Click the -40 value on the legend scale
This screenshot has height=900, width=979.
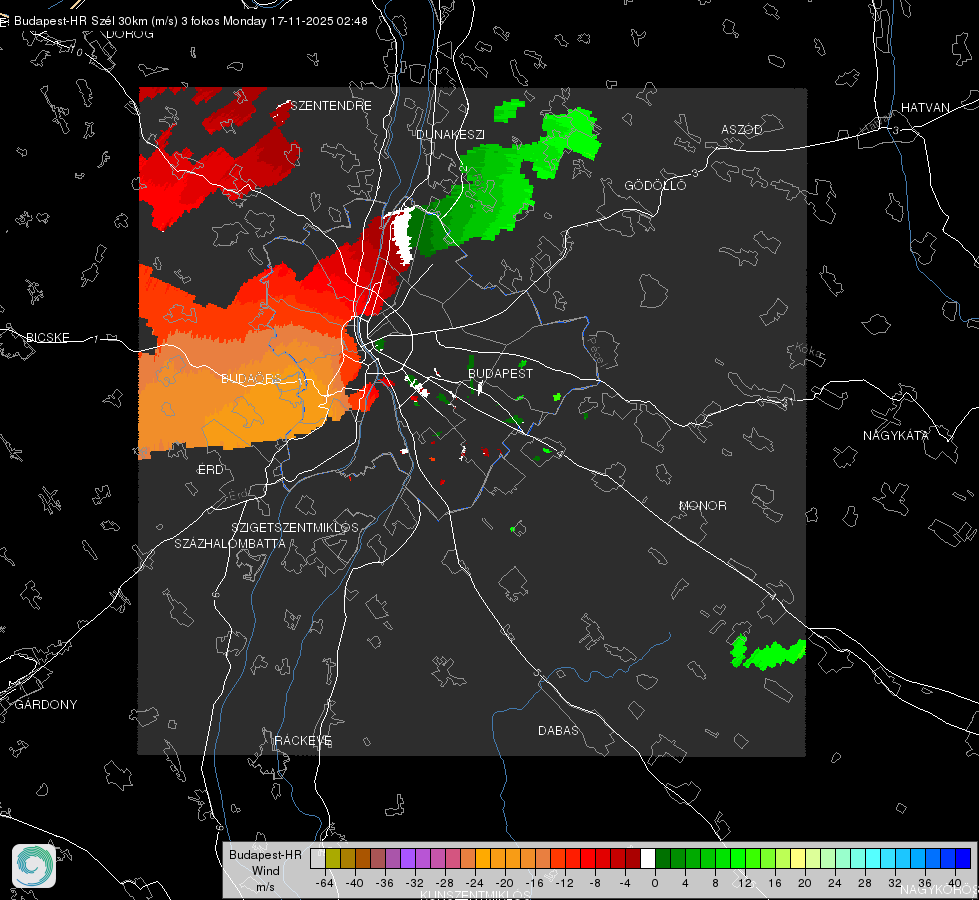[354, 883]
